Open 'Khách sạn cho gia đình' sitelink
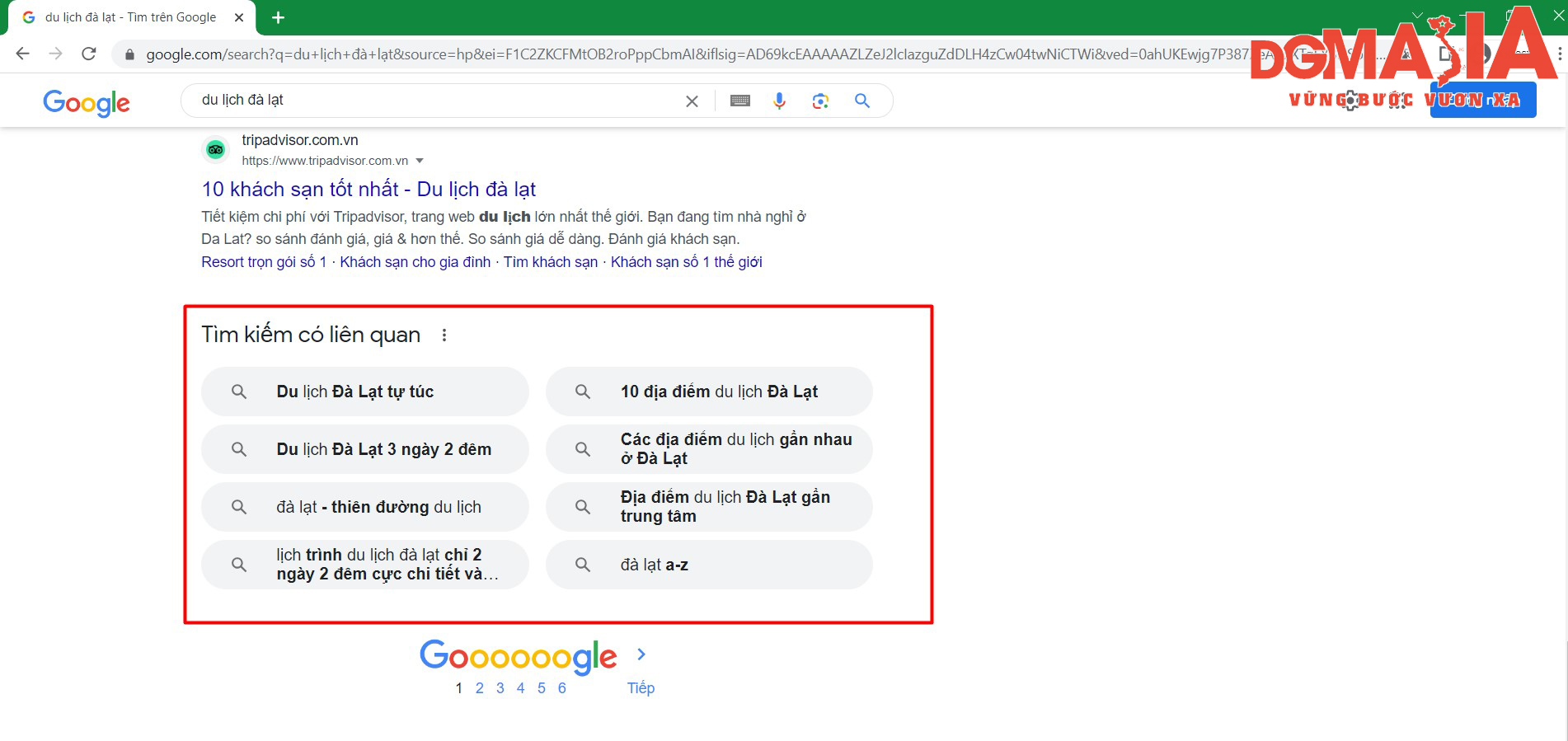The height and width of the screenshot is (741, 1568). [x=415, y=262]
